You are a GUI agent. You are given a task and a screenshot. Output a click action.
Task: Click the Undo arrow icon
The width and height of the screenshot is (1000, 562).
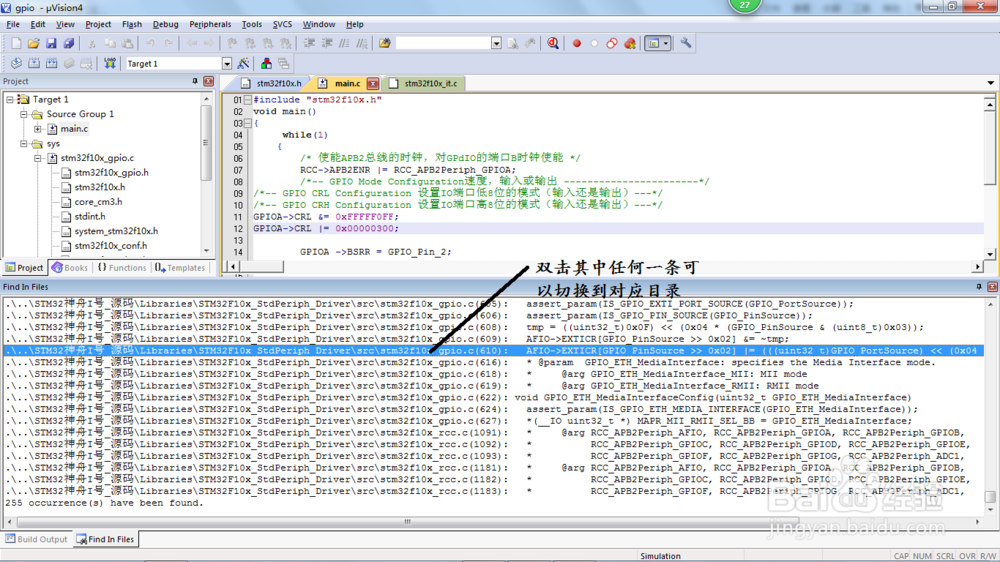tap(151, 43)
